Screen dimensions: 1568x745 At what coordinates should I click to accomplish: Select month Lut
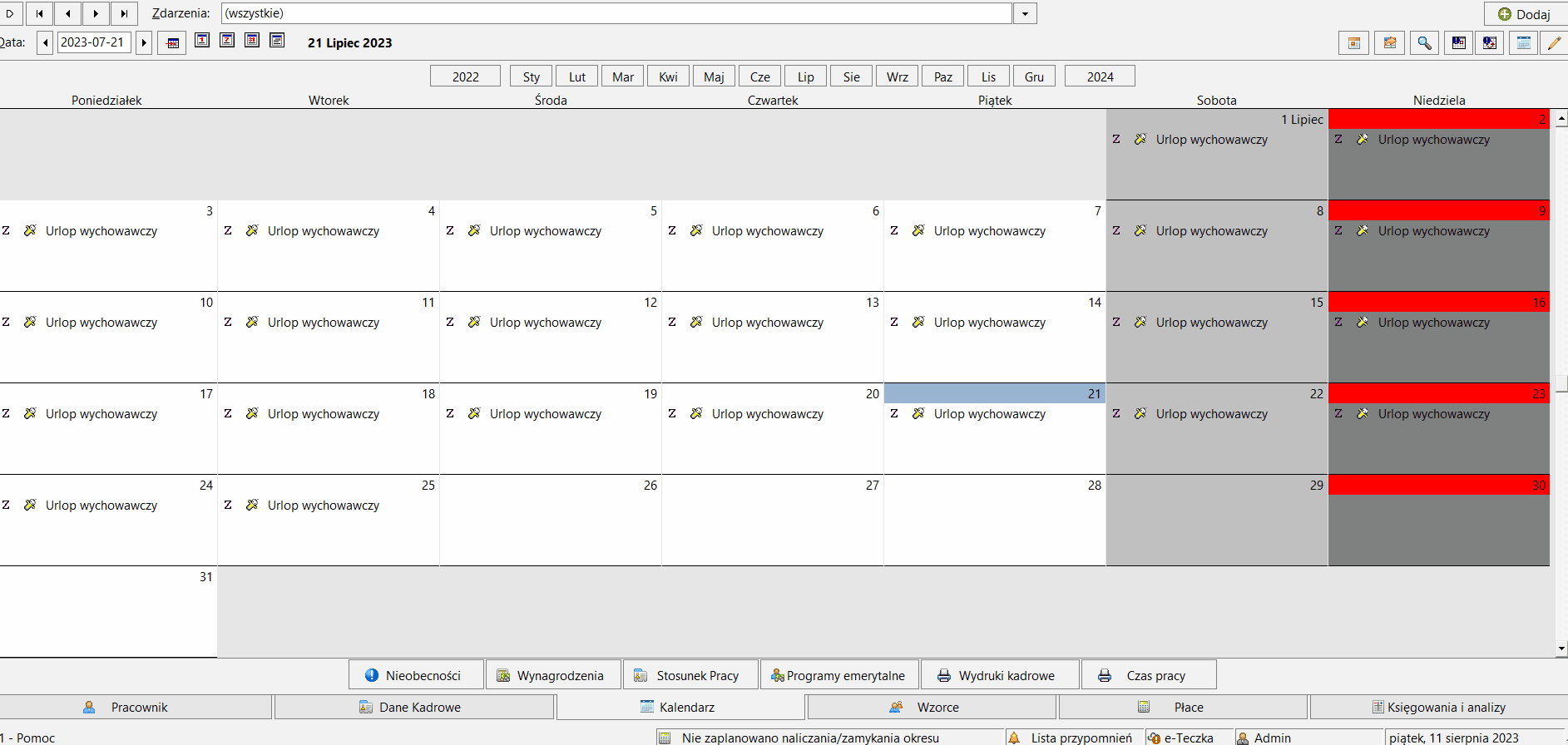pos(577,76)
